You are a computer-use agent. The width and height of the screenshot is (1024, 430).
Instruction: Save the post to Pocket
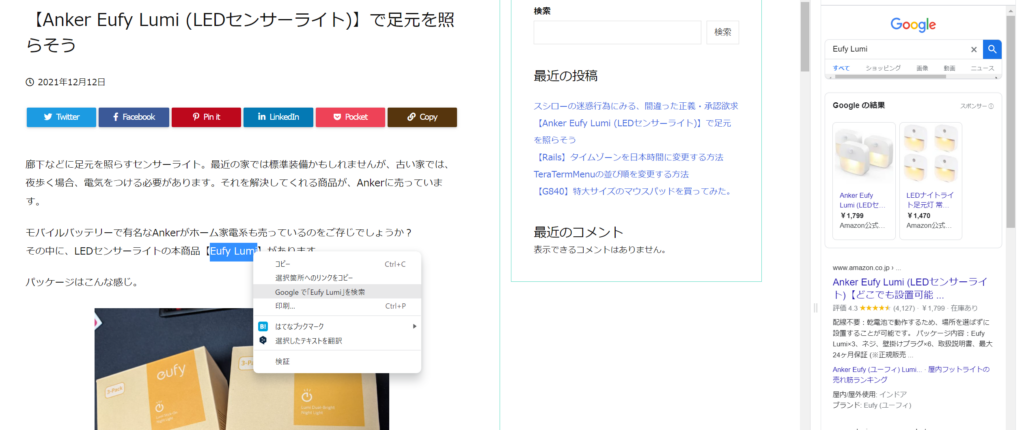[x=351, y=117]
